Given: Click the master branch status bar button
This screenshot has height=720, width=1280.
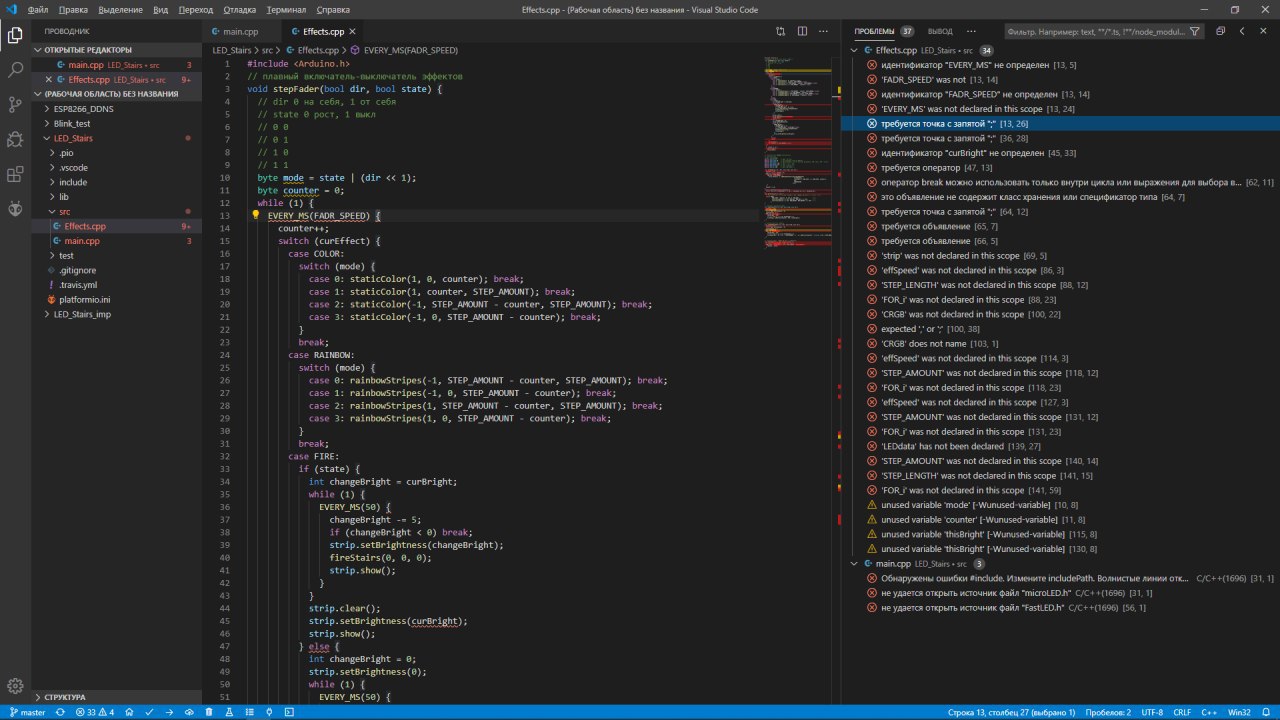Looking at the screenshot, I should click(x=27, y=712).
